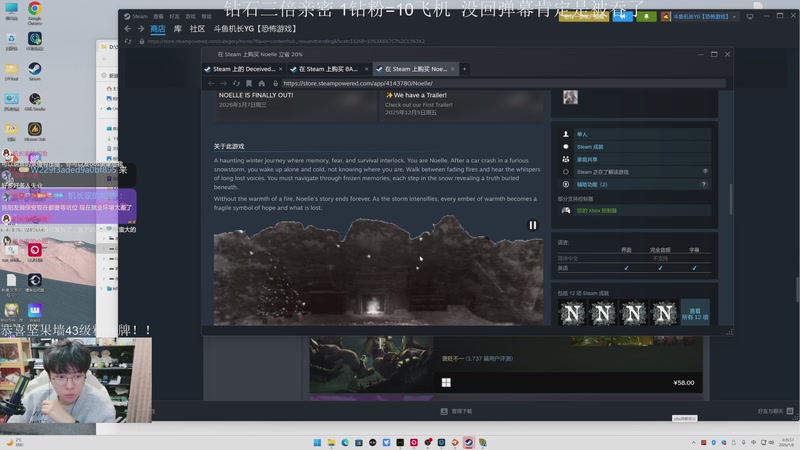Open home page in popup browser

[261, 83]
